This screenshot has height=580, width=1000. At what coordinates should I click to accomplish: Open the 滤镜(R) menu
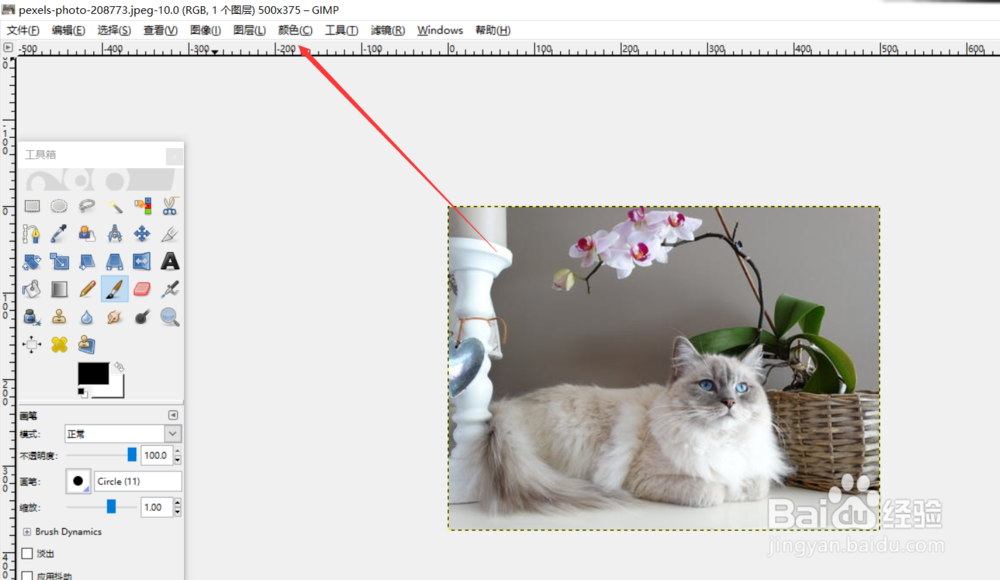pos(388,30)
